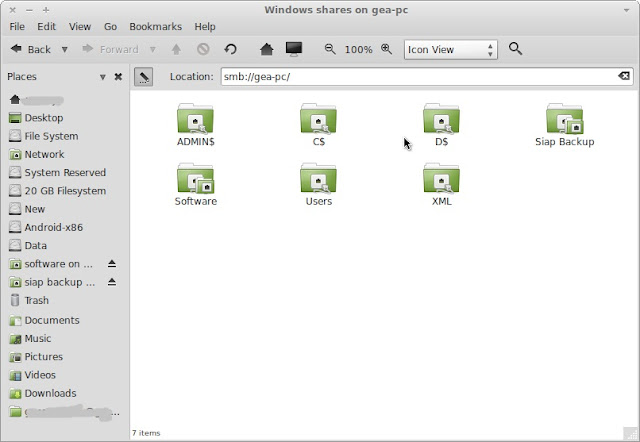Open Videos in the sidebar
Viewport: 640px width, 442px height.
32,375
